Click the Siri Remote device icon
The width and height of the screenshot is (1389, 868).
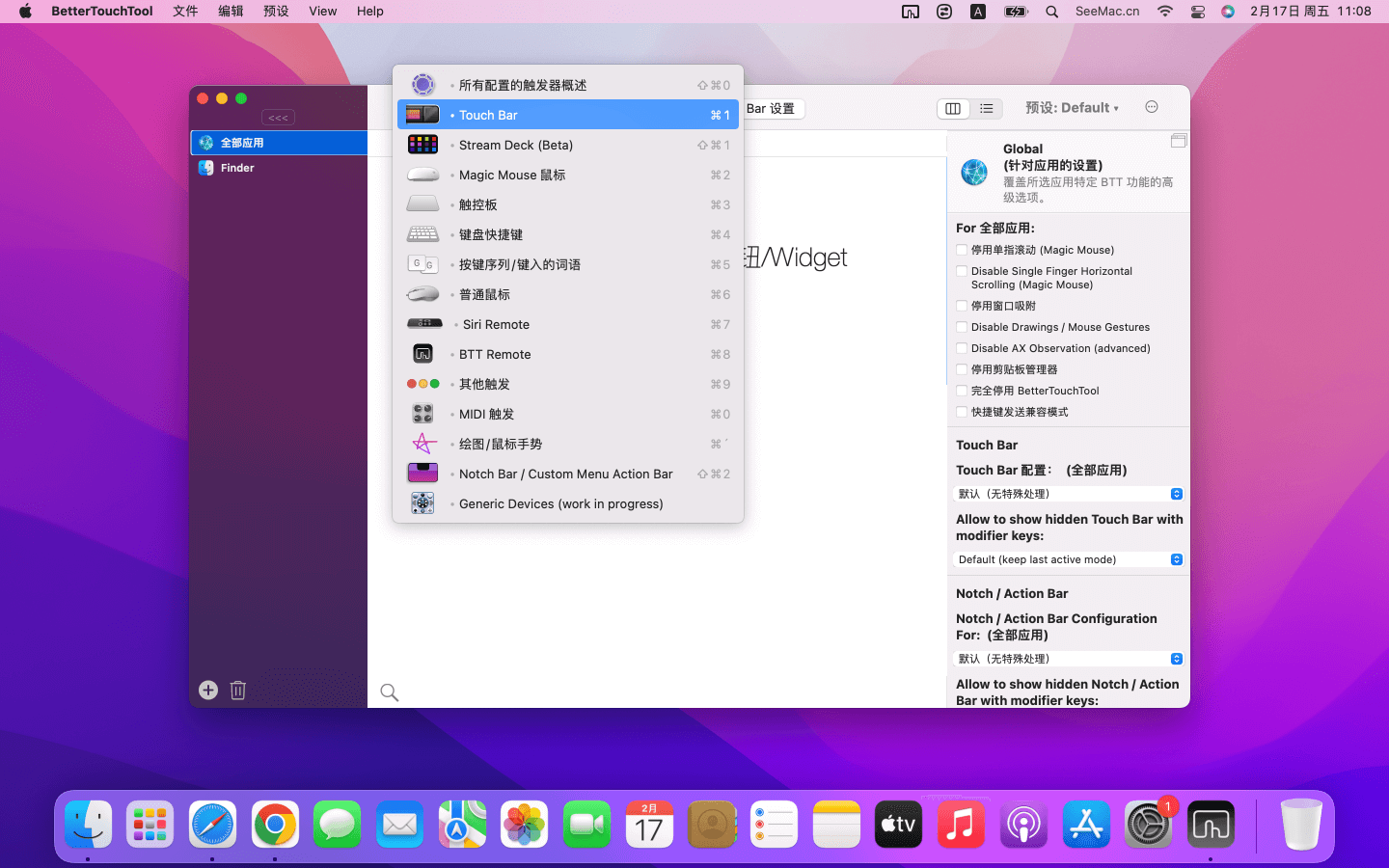tap(424, 324)
